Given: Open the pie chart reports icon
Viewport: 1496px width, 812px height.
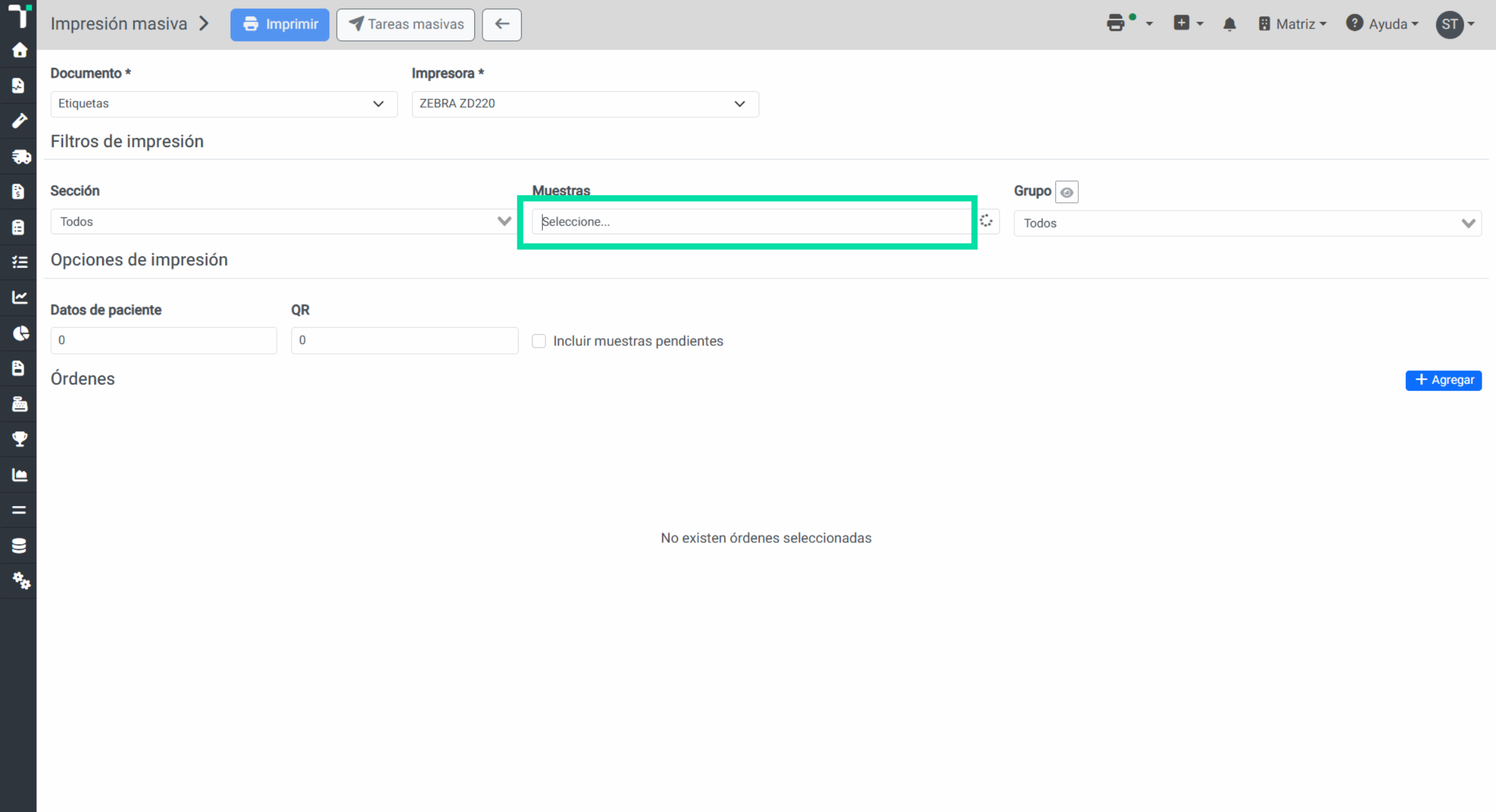Looking at the screenshot, I should [x=21, y=333].
